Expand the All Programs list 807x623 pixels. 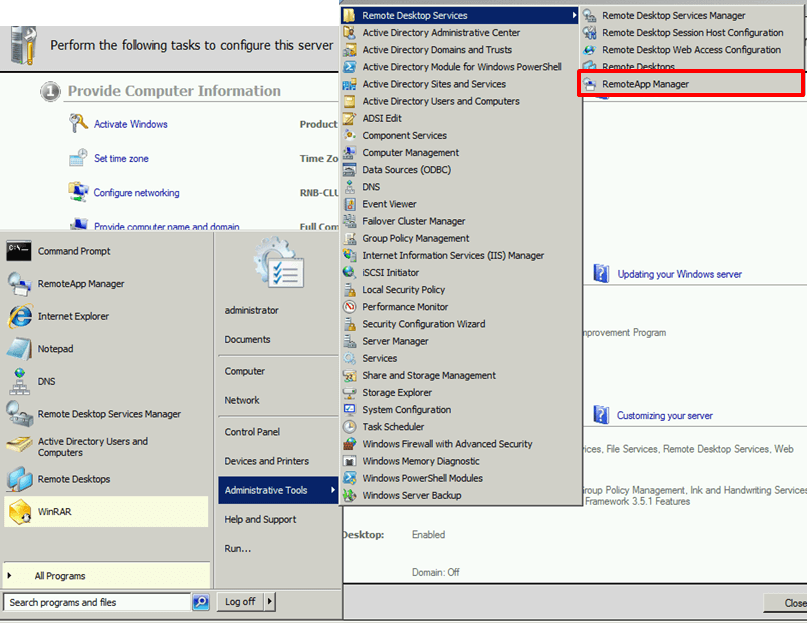click(x=60, y=576)
